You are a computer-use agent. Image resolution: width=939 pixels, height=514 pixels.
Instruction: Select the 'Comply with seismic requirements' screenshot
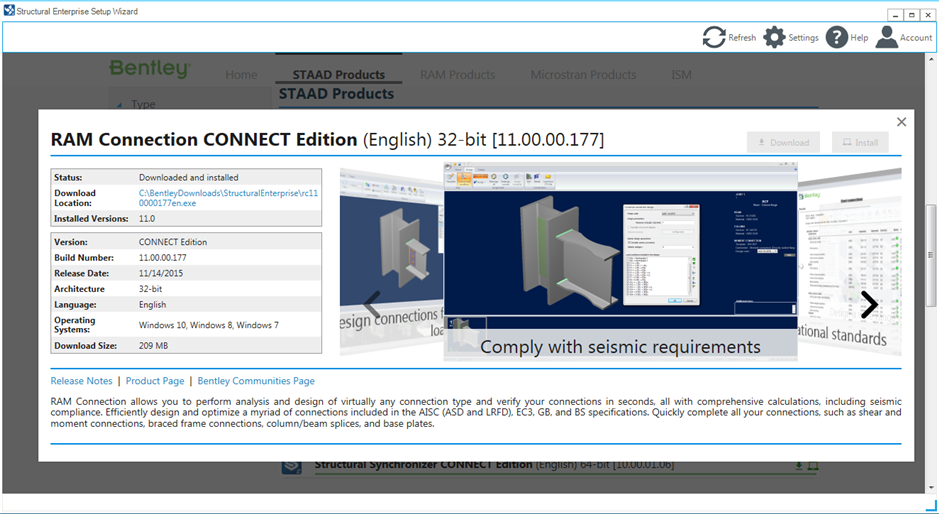point(620,261)
